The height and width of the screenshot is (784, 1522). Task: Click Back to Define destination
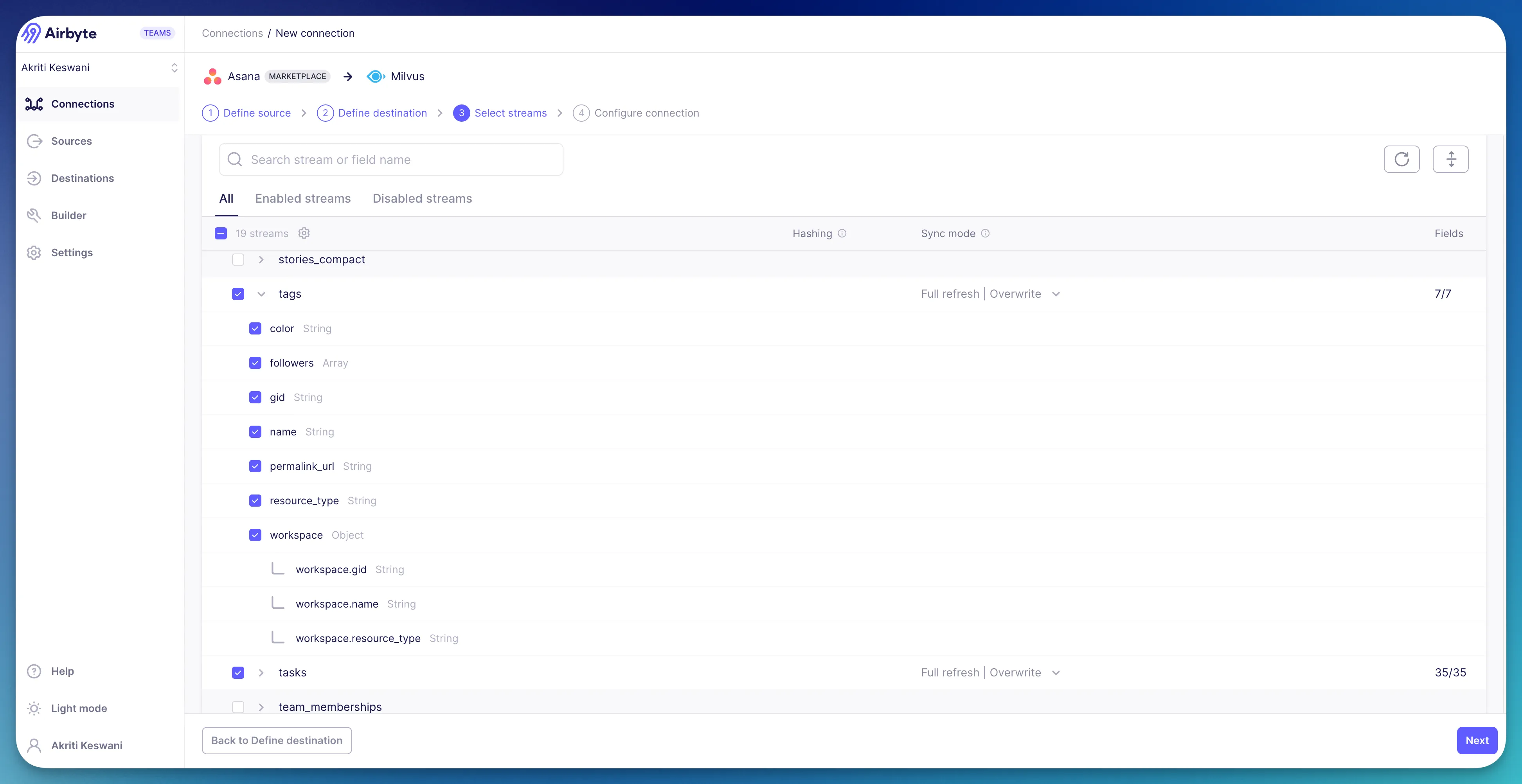277,740
